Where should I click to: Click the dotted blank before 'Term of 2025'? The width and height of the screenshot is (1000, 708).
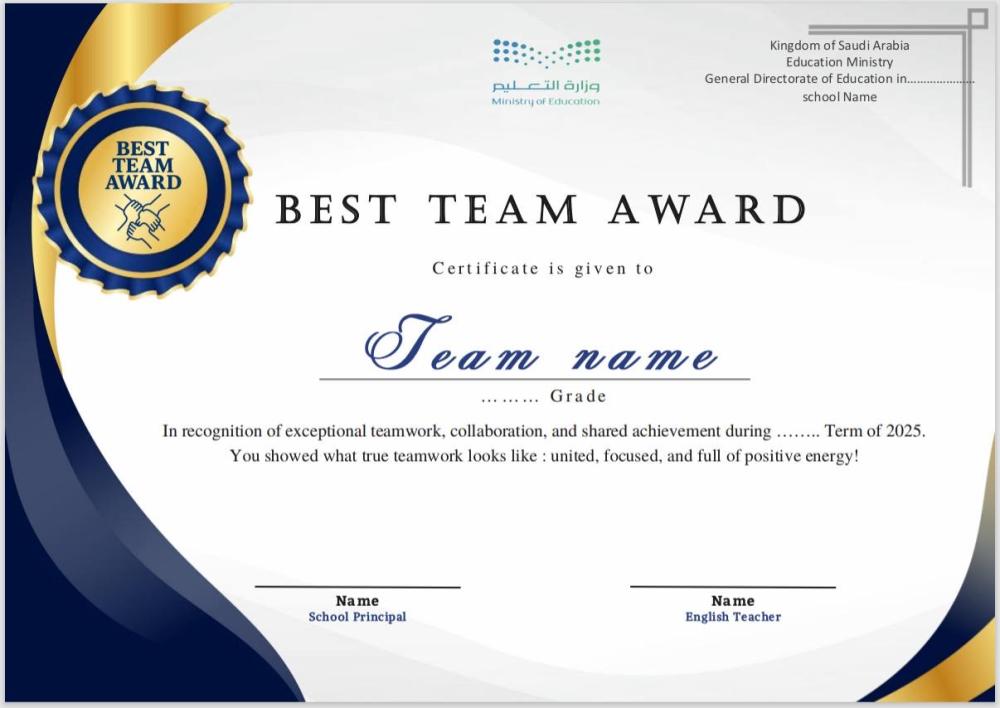(x=798, y=432)
